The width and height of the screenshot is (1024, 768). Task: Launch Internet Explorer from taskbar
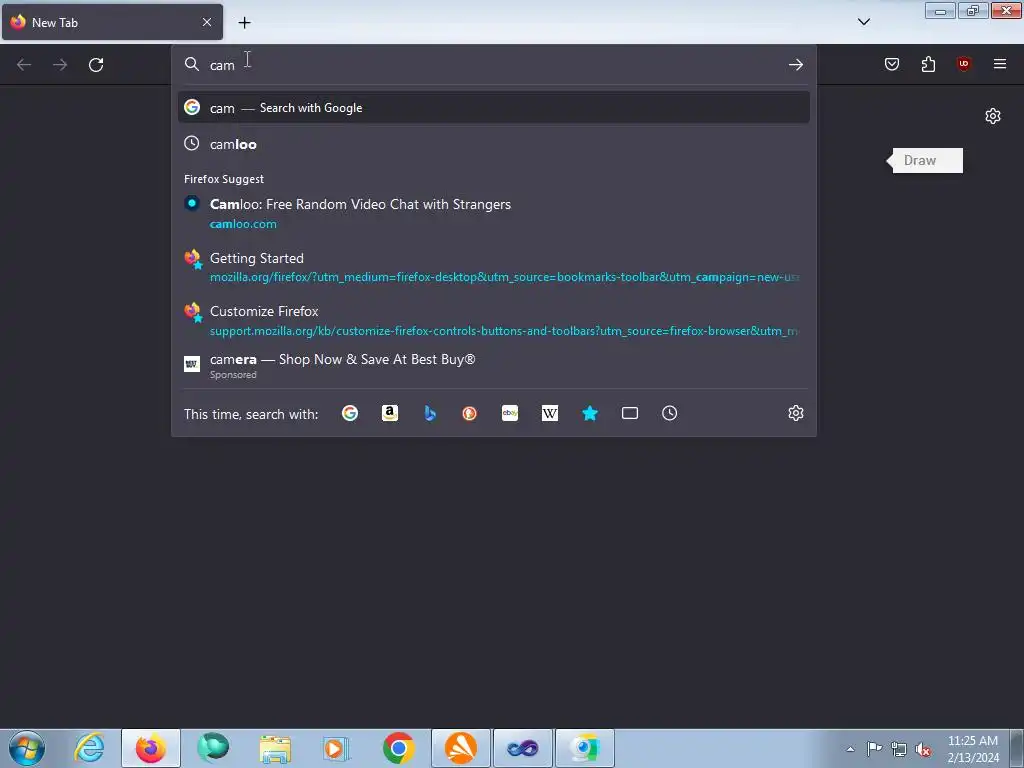coord(89,748)
